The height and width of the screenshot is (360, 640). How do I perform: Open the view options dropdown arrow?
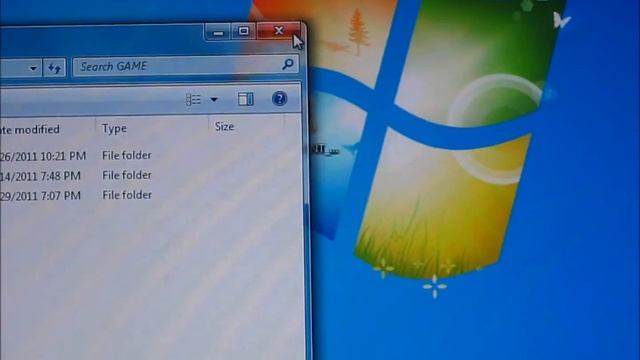(x=214, y=99)
